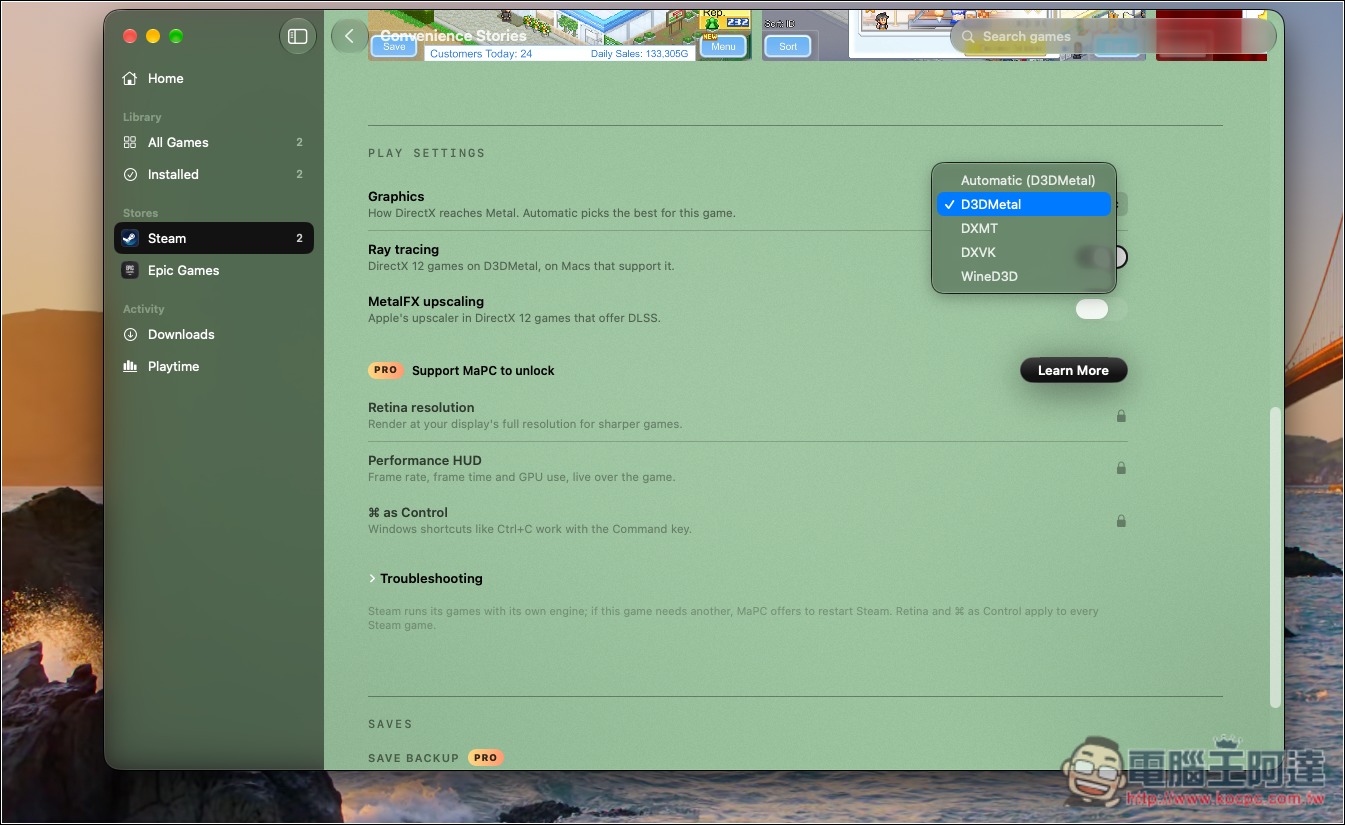Select D3DMetal in the graphics menu

tap(1024, 204)
